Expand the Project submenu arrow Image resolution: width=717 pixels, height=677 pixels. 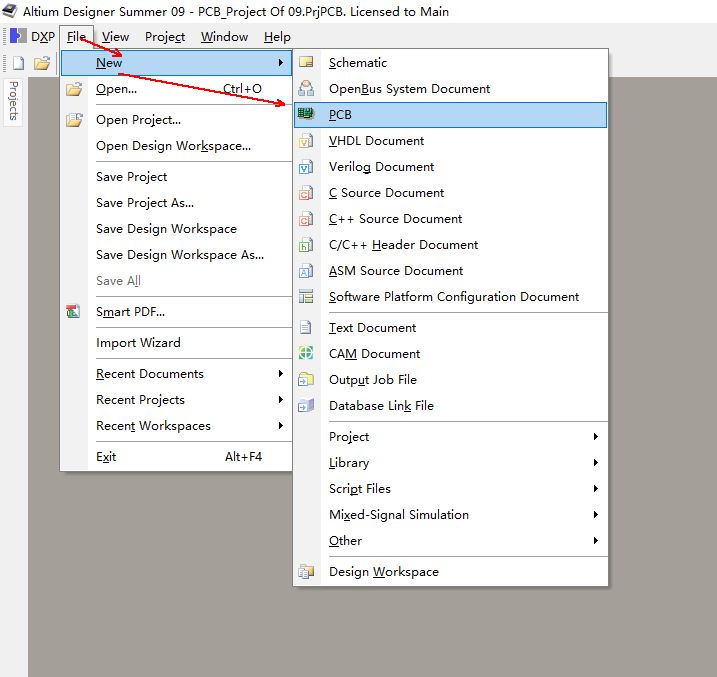pyautogui.click(x=595, y=437)
